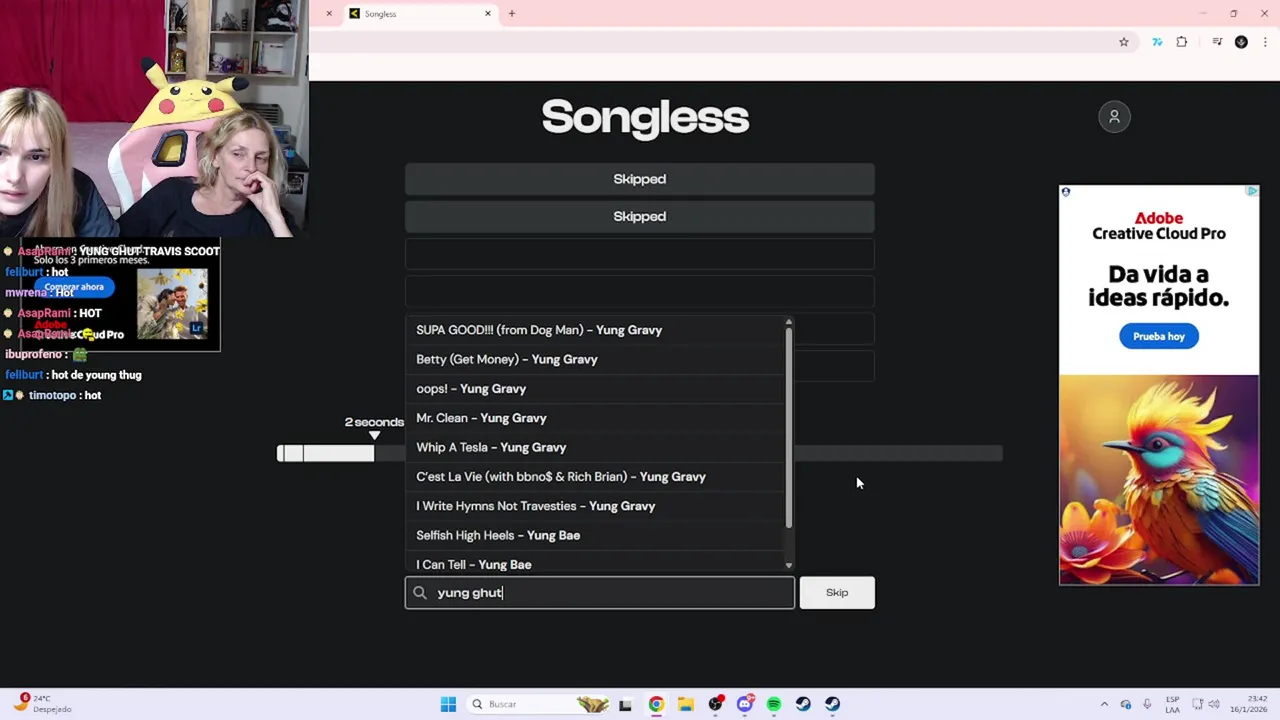Click the second 'Skipped' guess row
The height and width of the screenshot is (720, 1280).
coord(640,216)
